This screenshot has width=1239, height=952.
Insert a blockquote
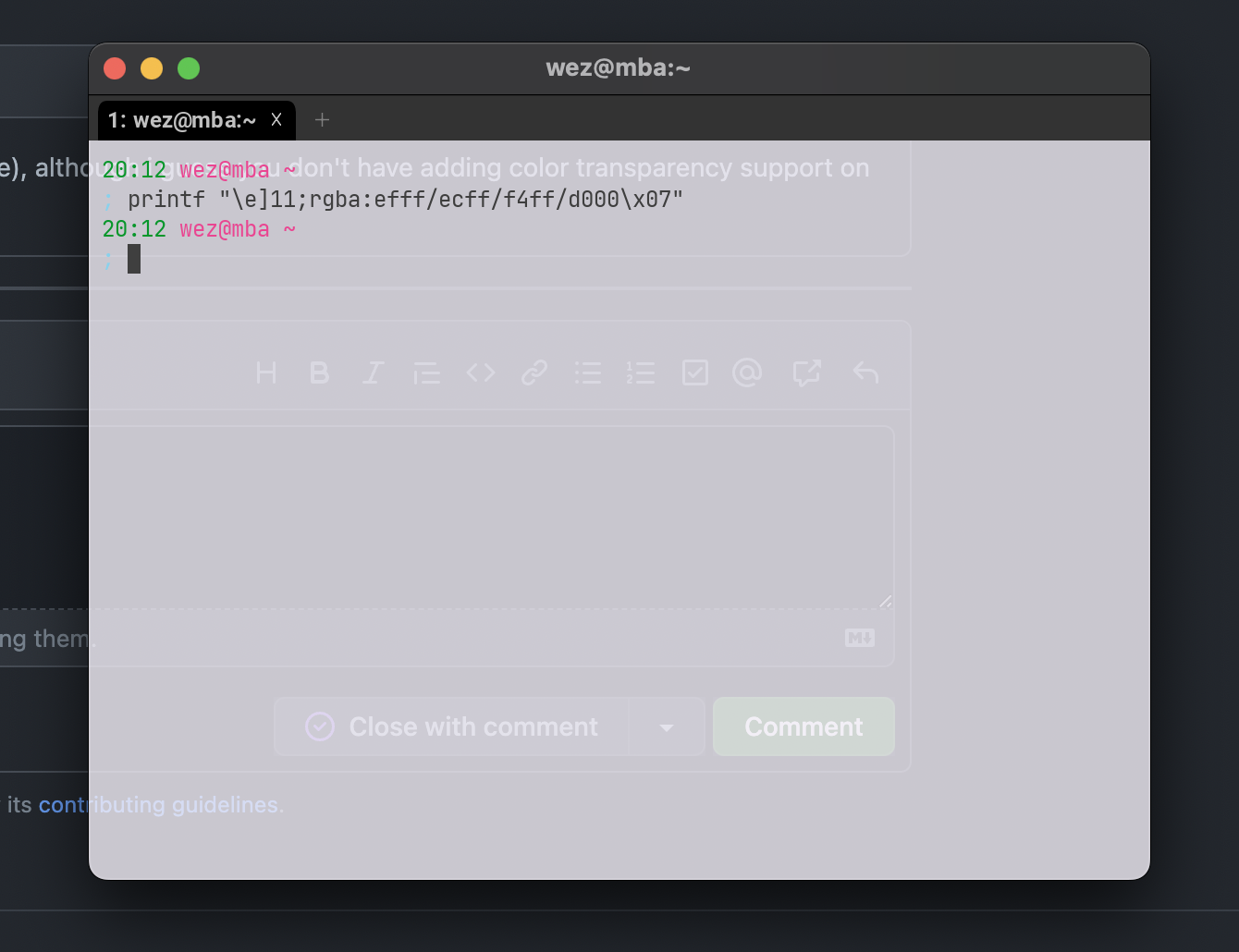click(426, 372)
